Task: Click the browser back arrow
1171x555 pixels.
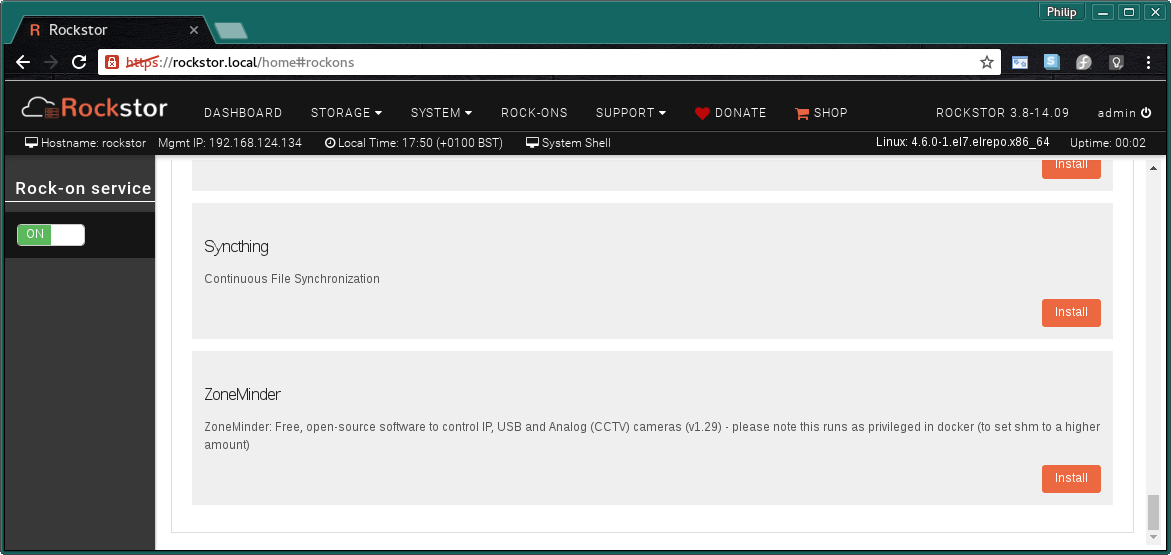Action: 23,63
